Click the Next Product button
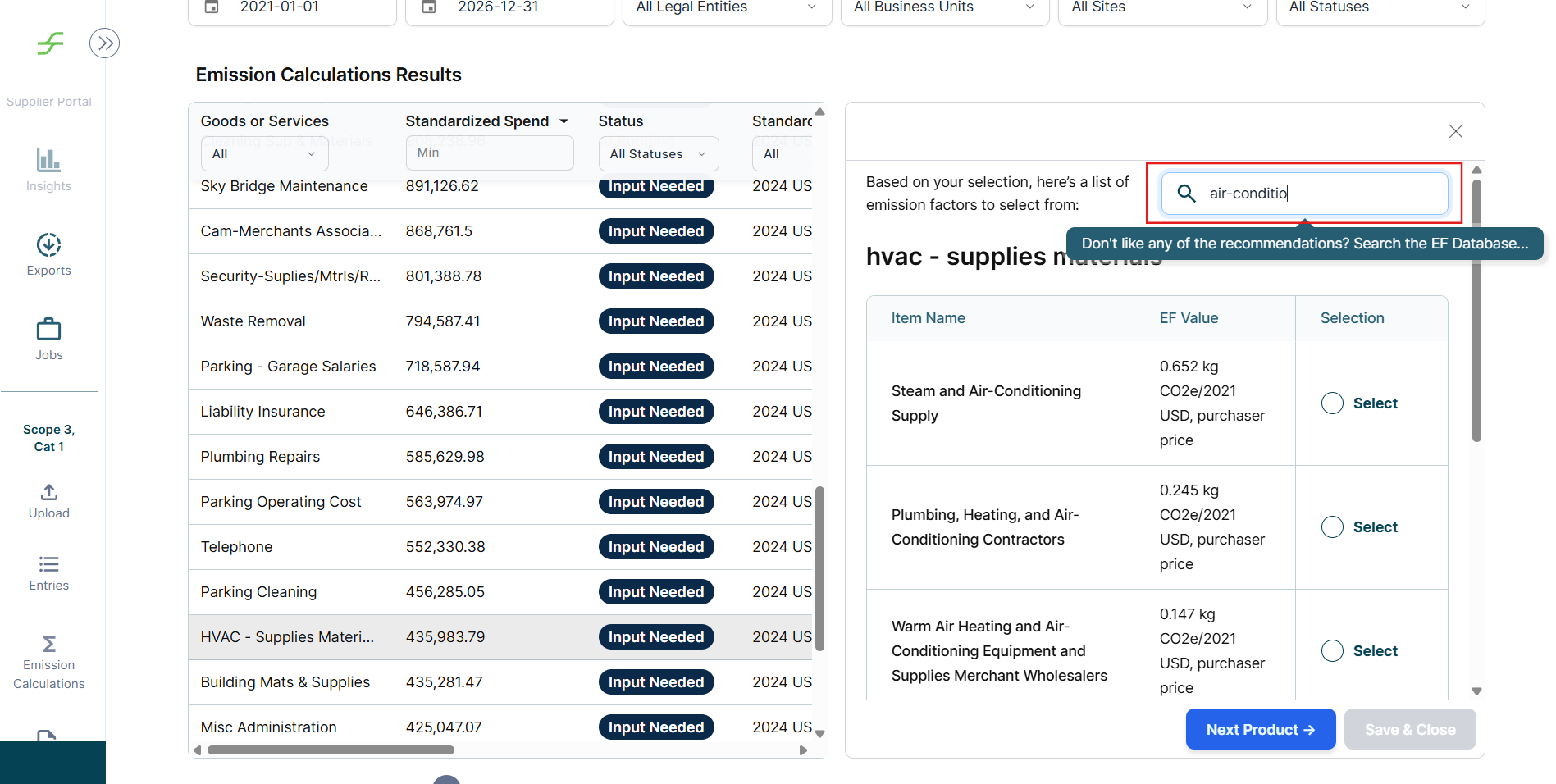The image size is (1556, 784). pos(1260,730)
